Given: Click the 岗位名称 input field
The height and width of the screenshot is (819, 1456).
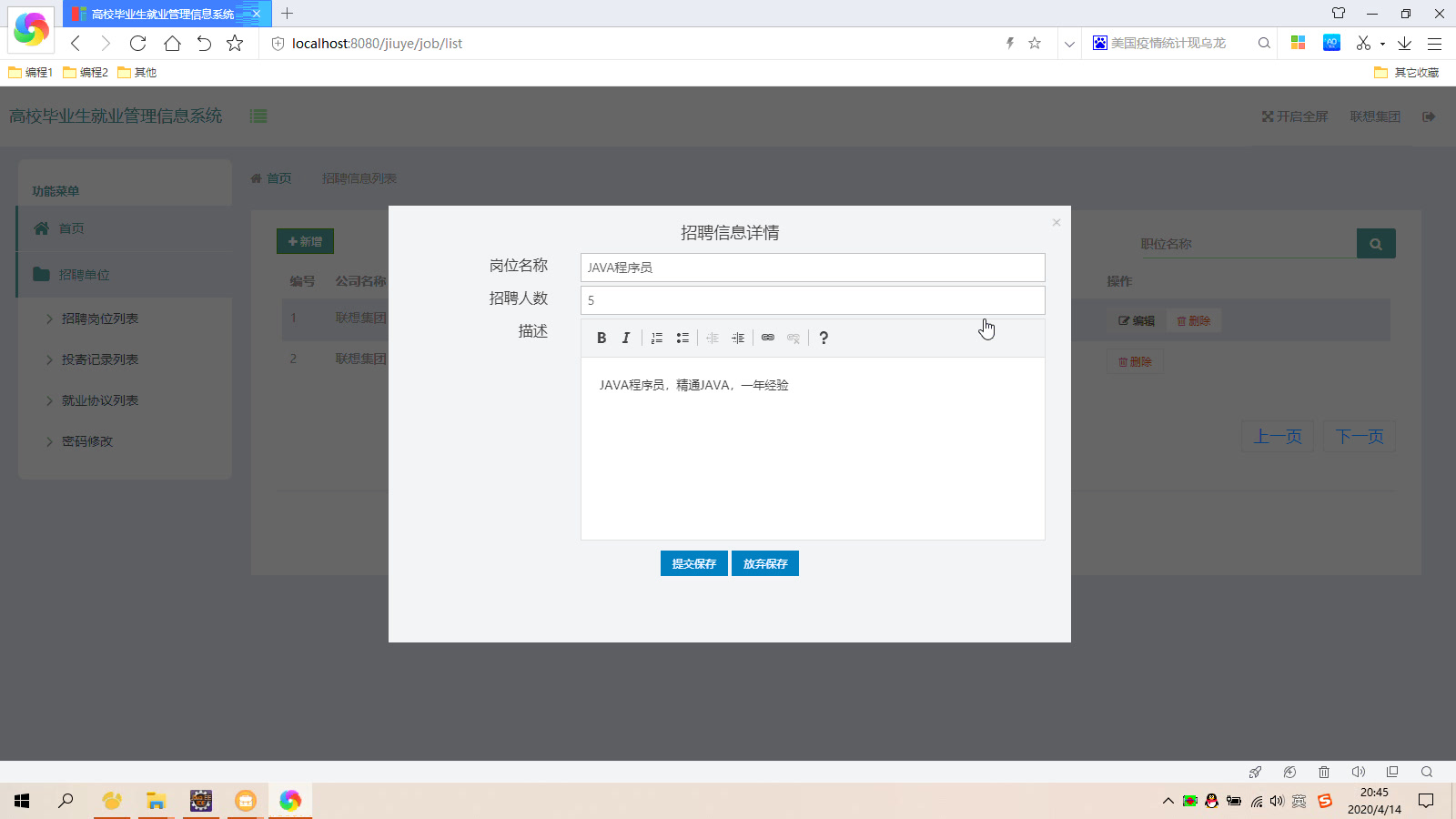Looking at the screenshot, I should (813, 268).
